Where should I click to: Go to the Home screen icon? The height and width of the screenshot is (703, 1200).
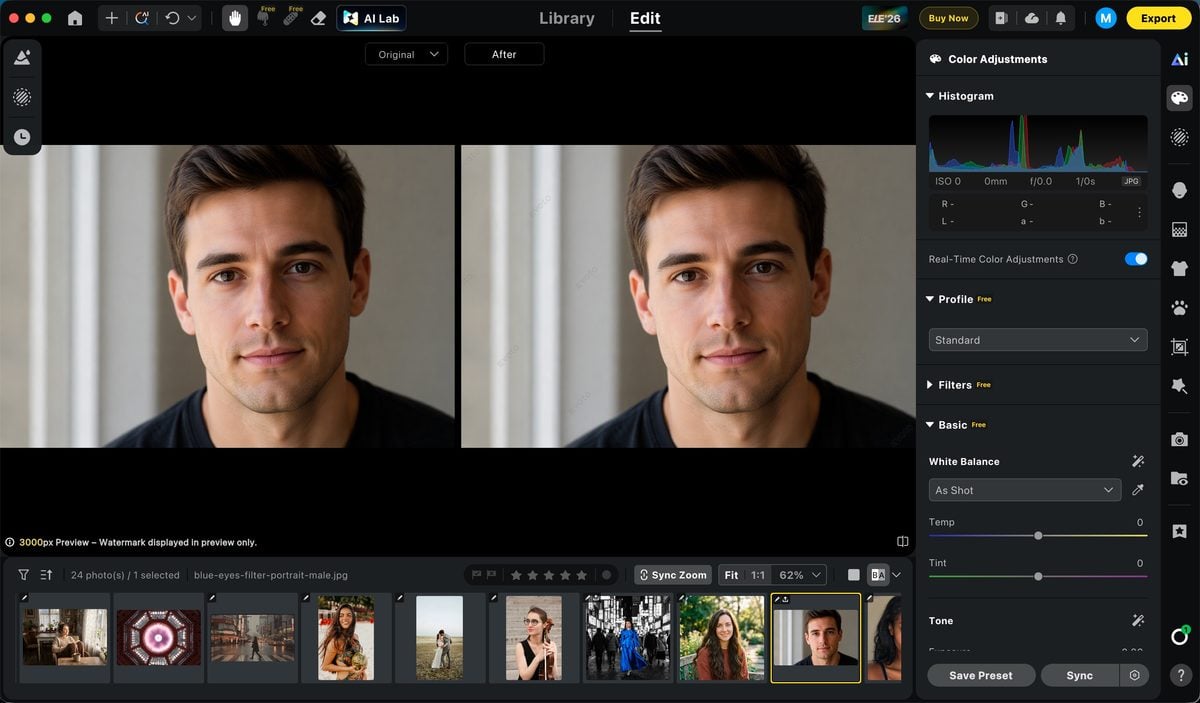pos(75,18)
